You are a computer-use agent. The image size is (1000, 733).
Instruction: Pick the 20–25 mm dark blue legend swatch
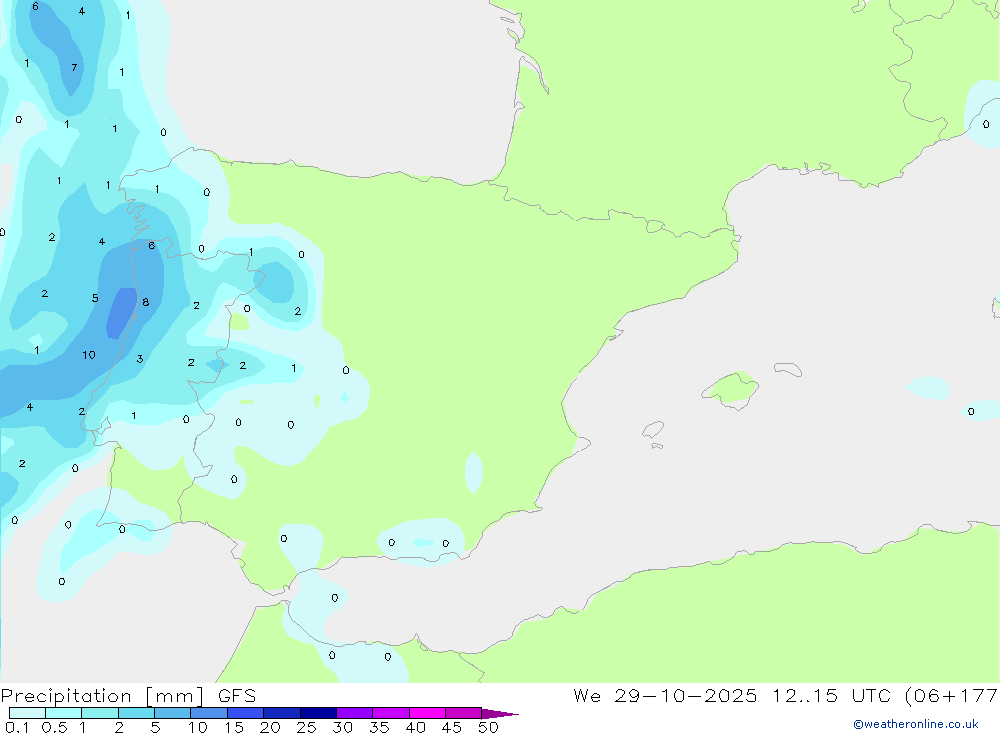[281, 713]
